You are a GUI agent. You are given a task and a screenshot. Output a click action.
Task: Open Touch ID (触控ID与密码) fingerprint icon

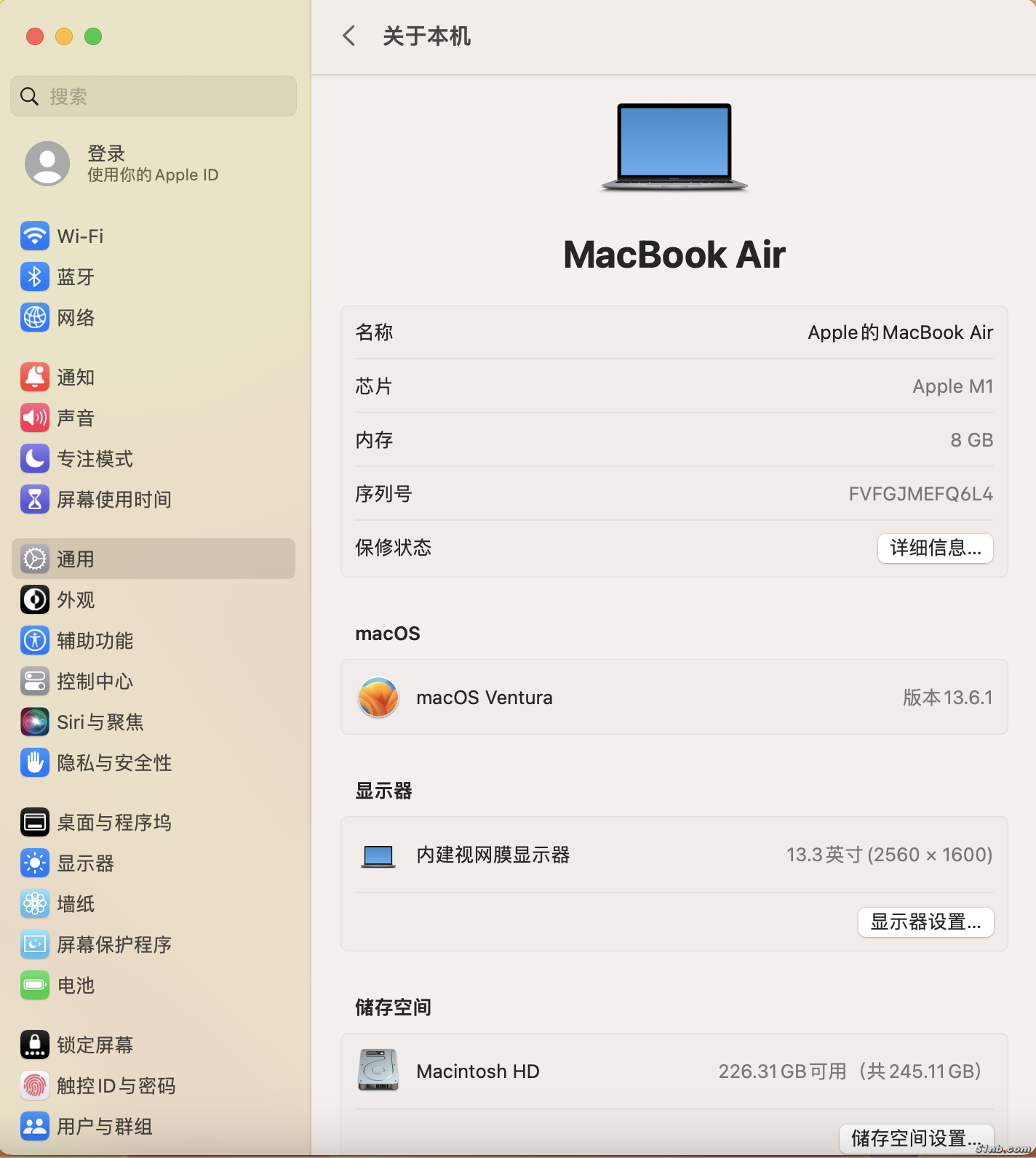pos(35,1086)
